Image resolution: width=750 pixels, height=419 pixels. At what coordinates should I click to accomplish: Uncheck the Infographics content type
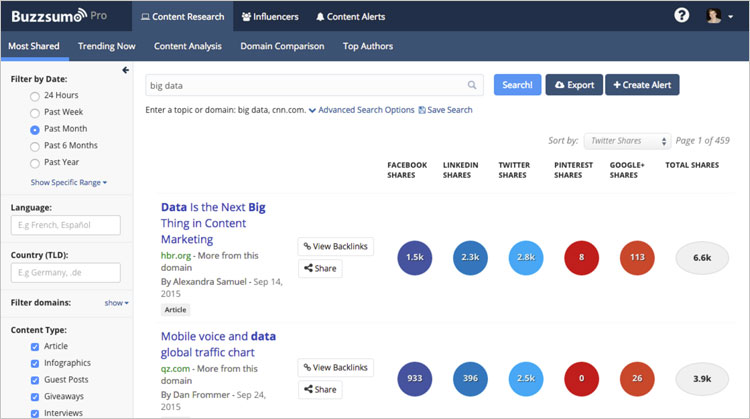(35, 363)
